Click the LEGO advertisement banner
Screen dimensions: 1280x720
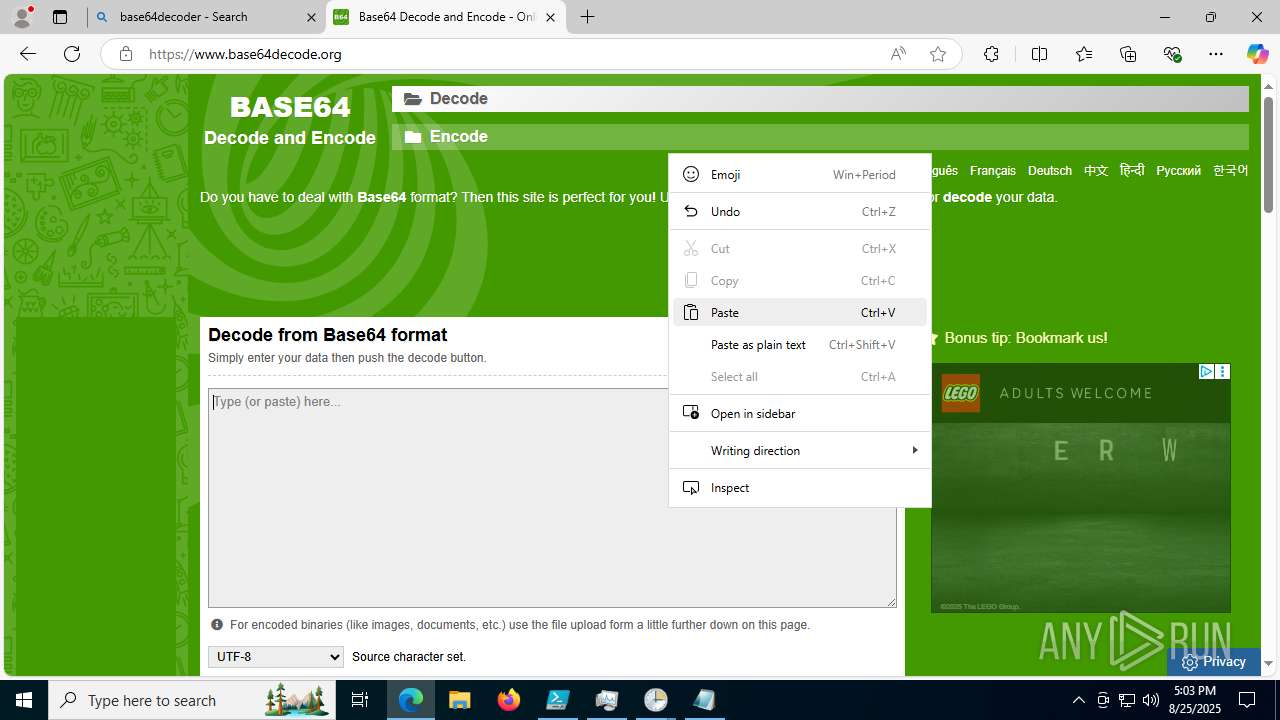pyautogui.click(x=1080, y=488)
